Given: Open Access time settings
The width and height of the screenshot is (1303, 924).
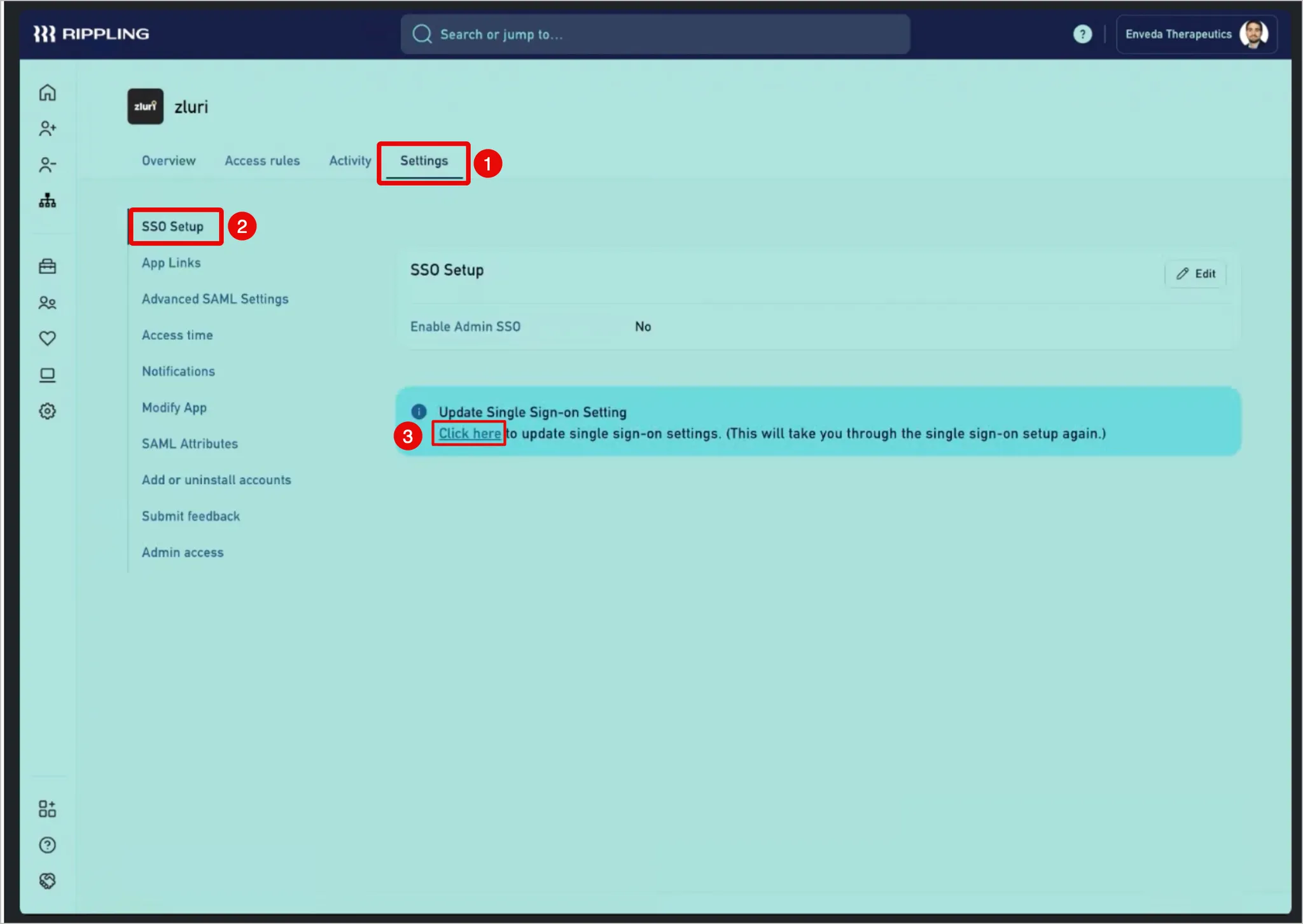Looking at the screenshot, I should [x=178, y=335].
